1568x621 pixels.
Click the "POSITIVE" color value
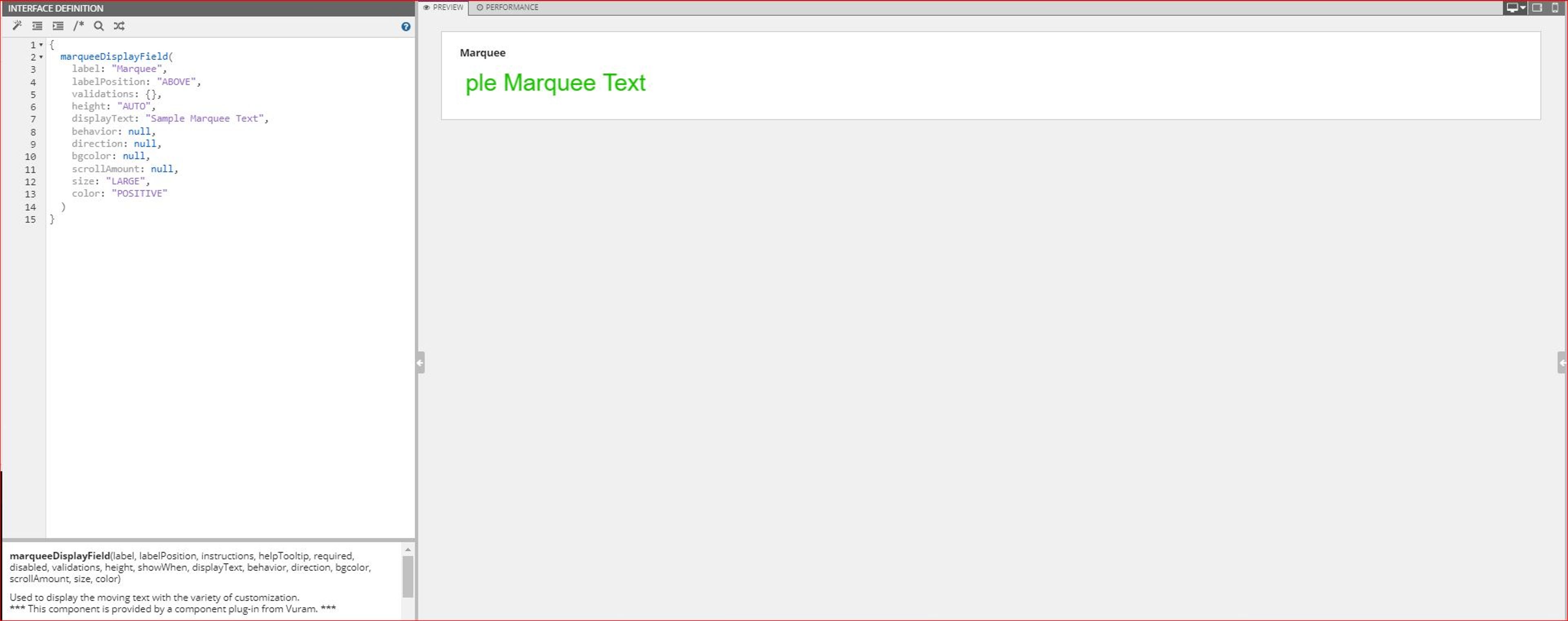[139, 193]
